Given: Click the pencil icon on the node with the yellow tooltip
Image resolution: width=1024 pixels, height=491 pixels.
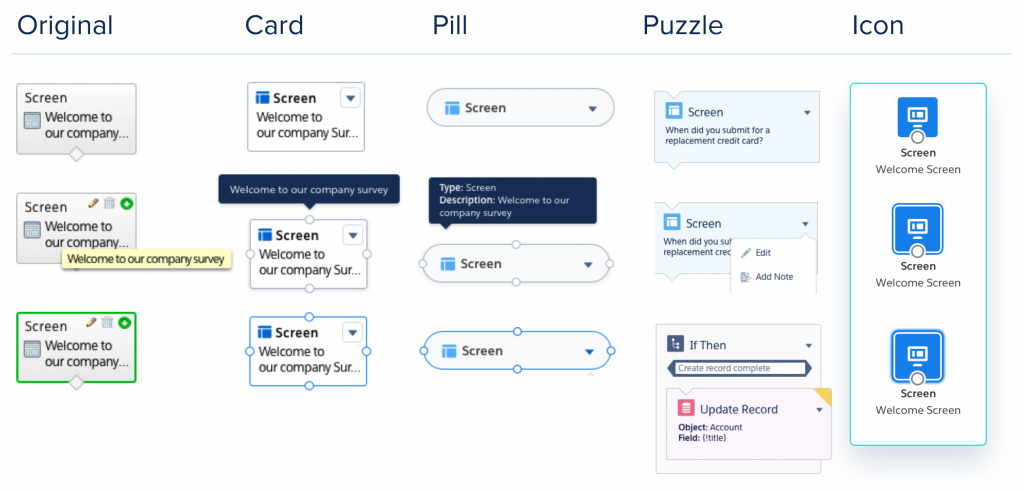Looking at the screenshot, I should pyautogui.click(x=92, y=203).
